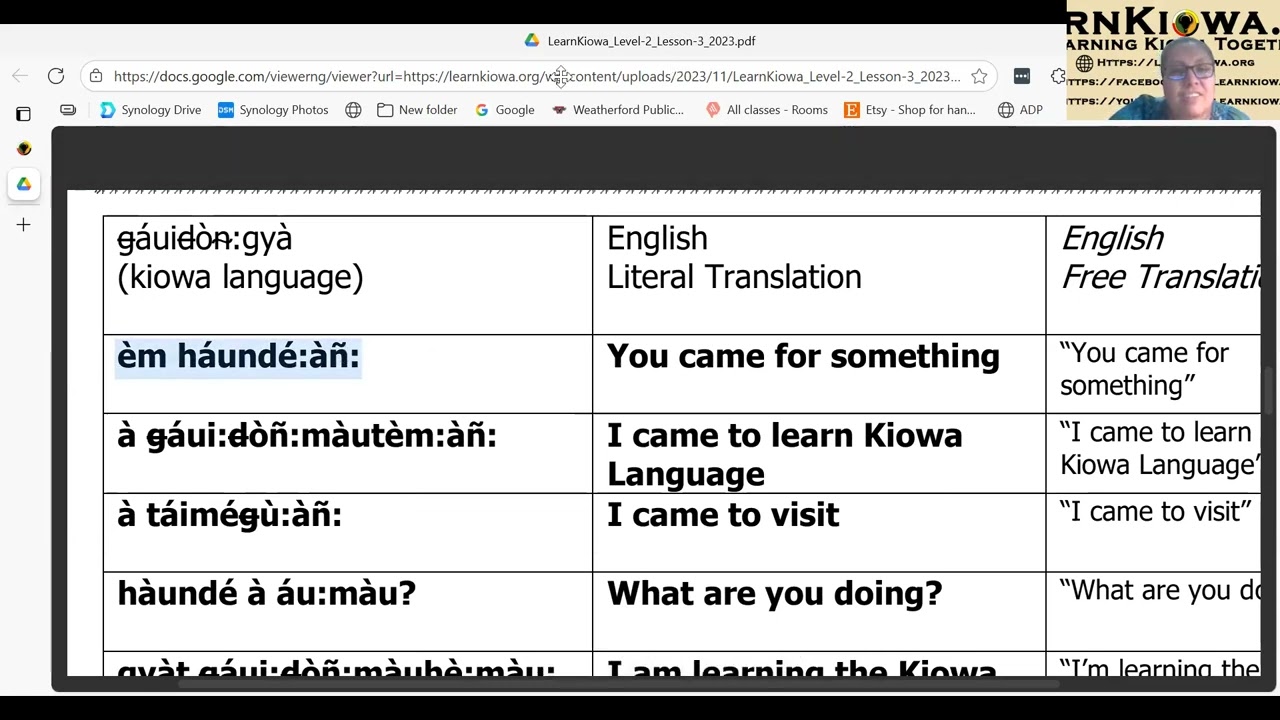
Task: Open the Etsy Shop bookmark
Action: [910, 110]
